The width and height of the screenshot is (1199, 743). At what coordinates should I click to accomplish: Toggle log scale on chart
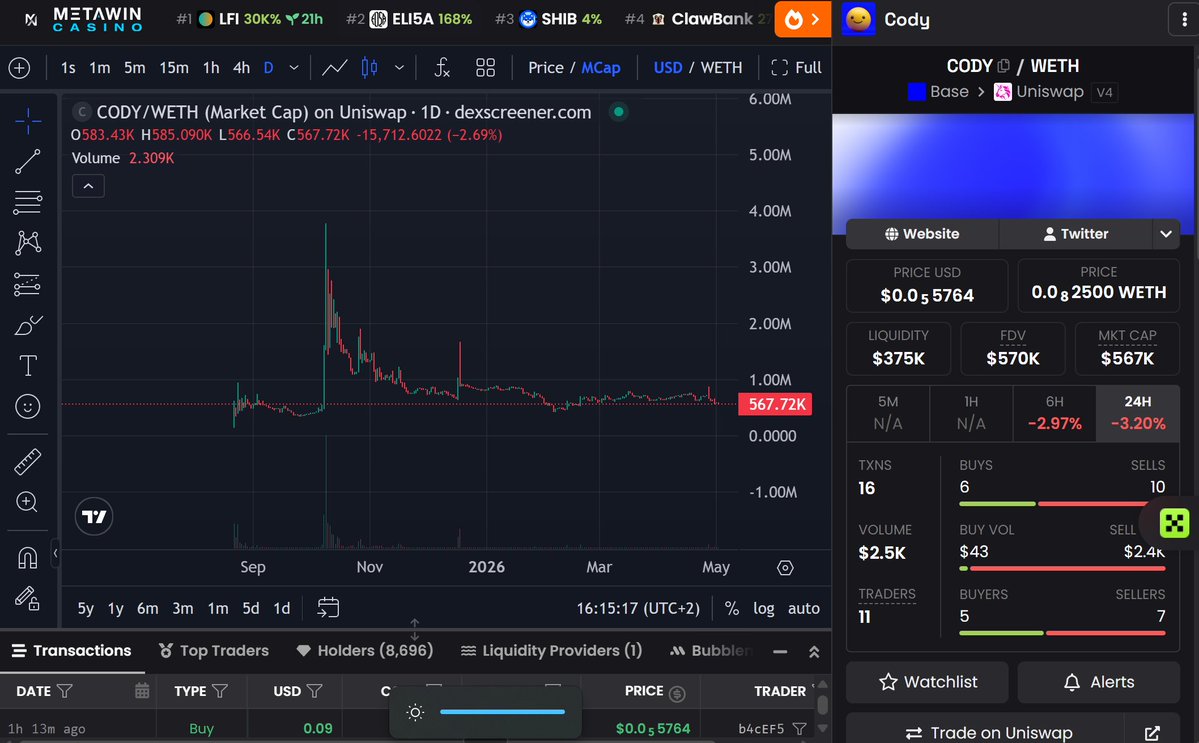(763, 608)
